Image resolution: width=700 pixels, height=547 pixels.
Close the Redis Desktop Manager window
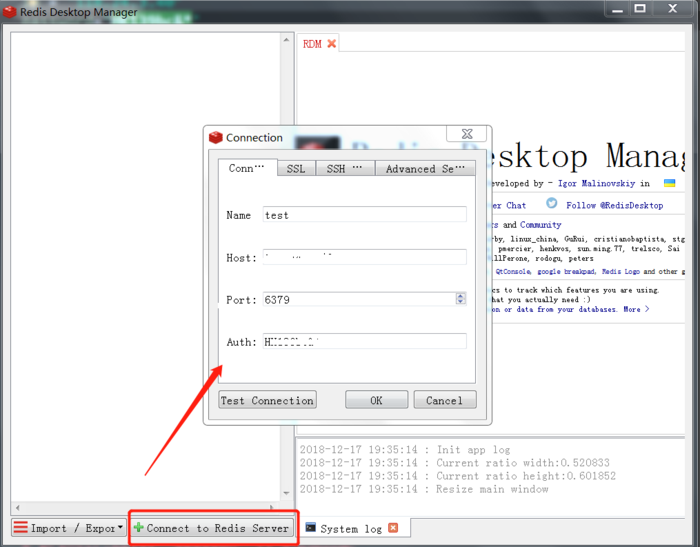(673, 8)
